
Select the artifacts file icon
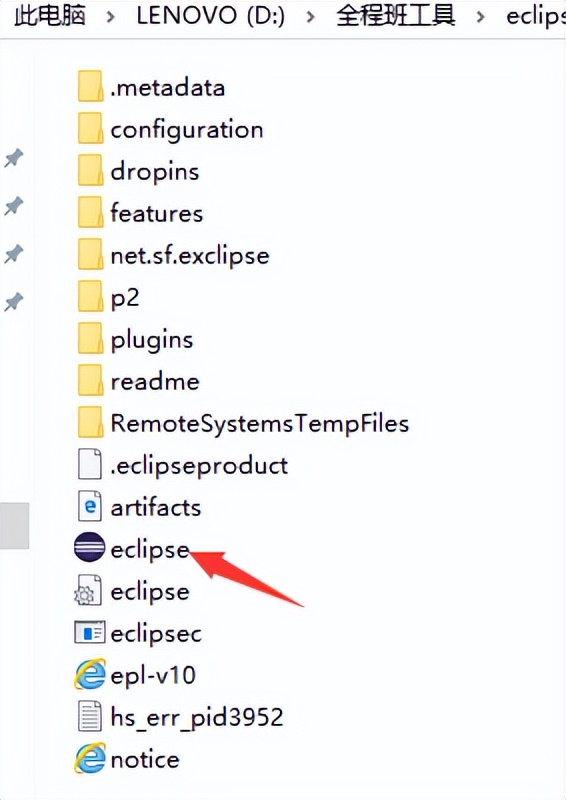pos(89,507)
